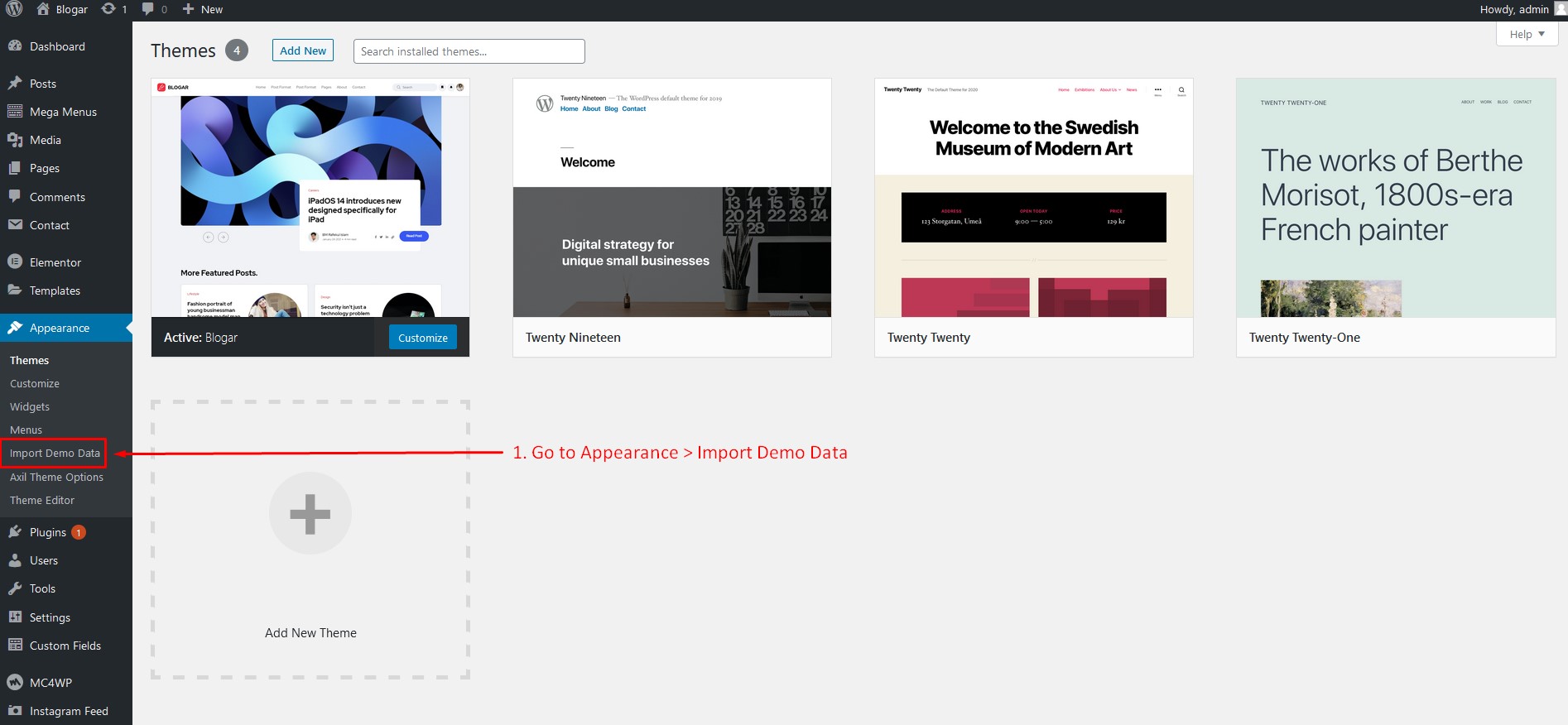Click the Mega Menus icon
This screenshot has width=1568, height=725.
click(15, 111)
